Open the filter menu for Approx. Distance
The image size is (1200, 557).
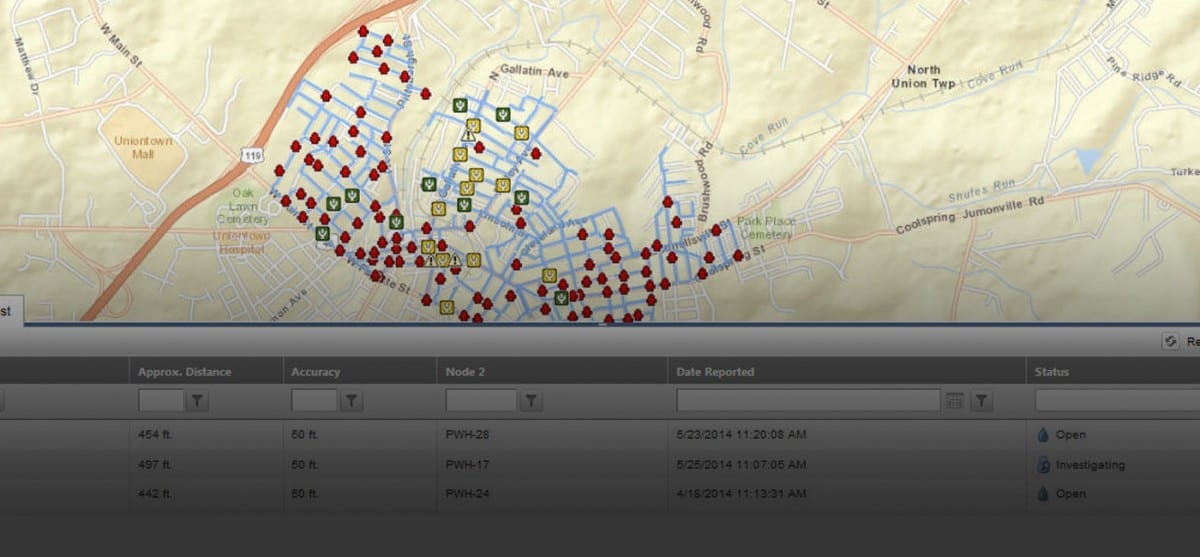click(x=197, y=401)
